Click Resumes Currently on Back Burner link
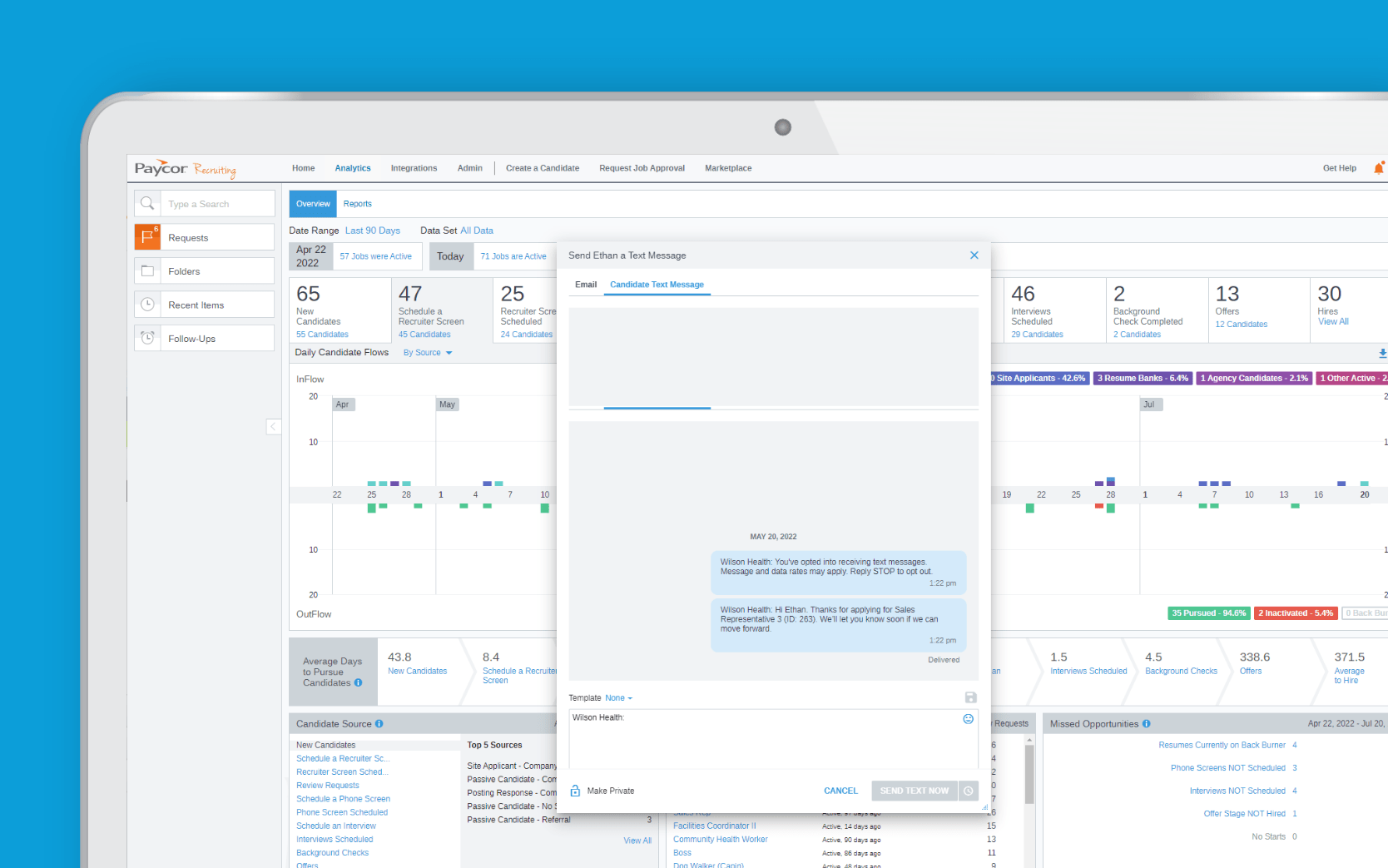The height and width of the screenshot is (868, 1388). point(1222,746)
